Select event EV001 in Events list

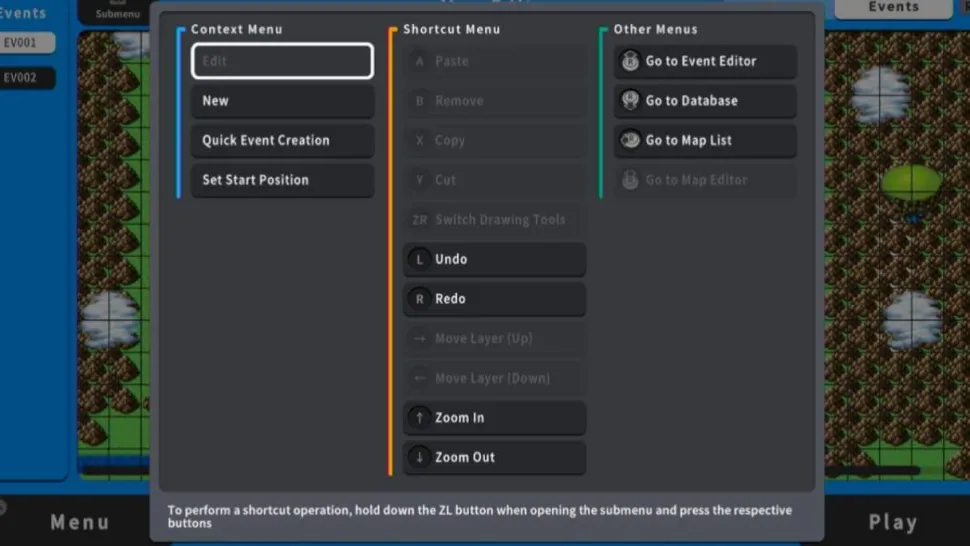(x=27, y=43)
